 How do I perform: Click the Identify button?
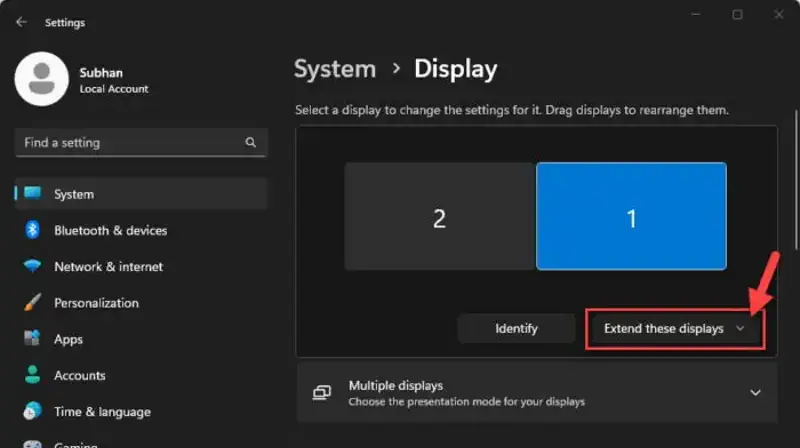[x=516, y=328]
